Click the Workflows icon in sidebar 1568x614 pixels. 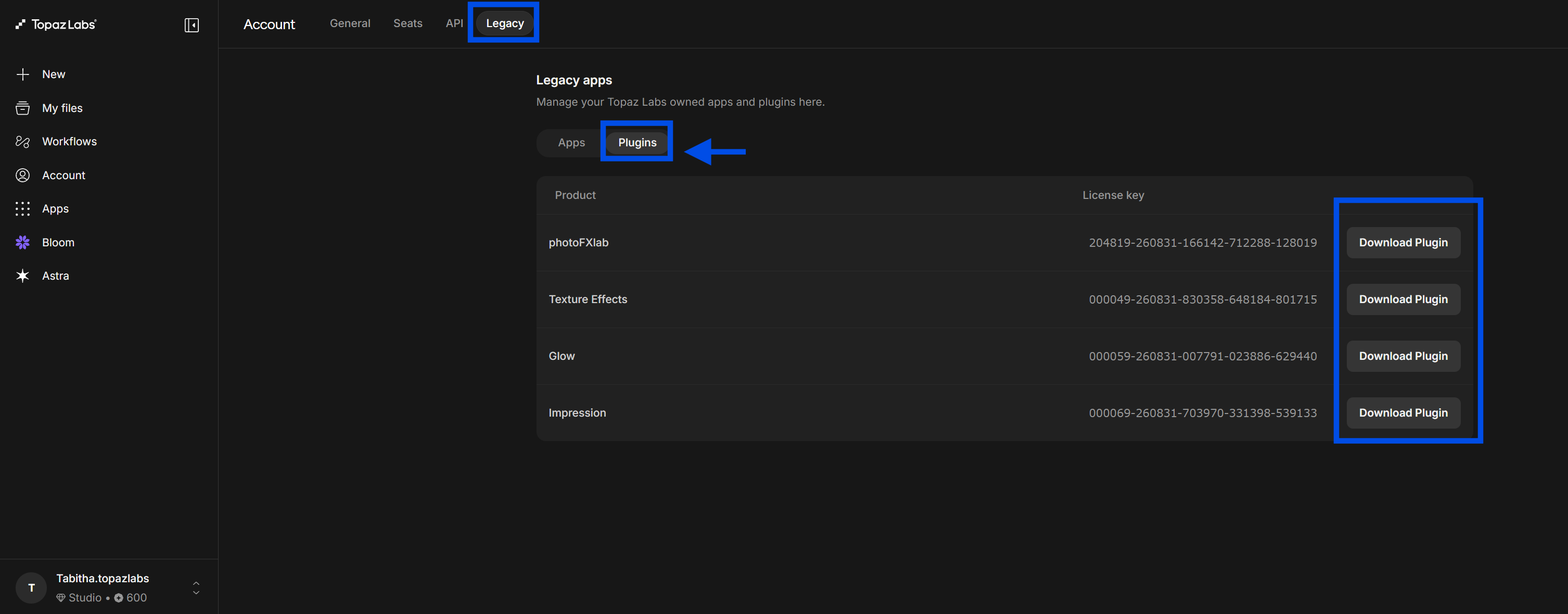(x=22, y=141)
